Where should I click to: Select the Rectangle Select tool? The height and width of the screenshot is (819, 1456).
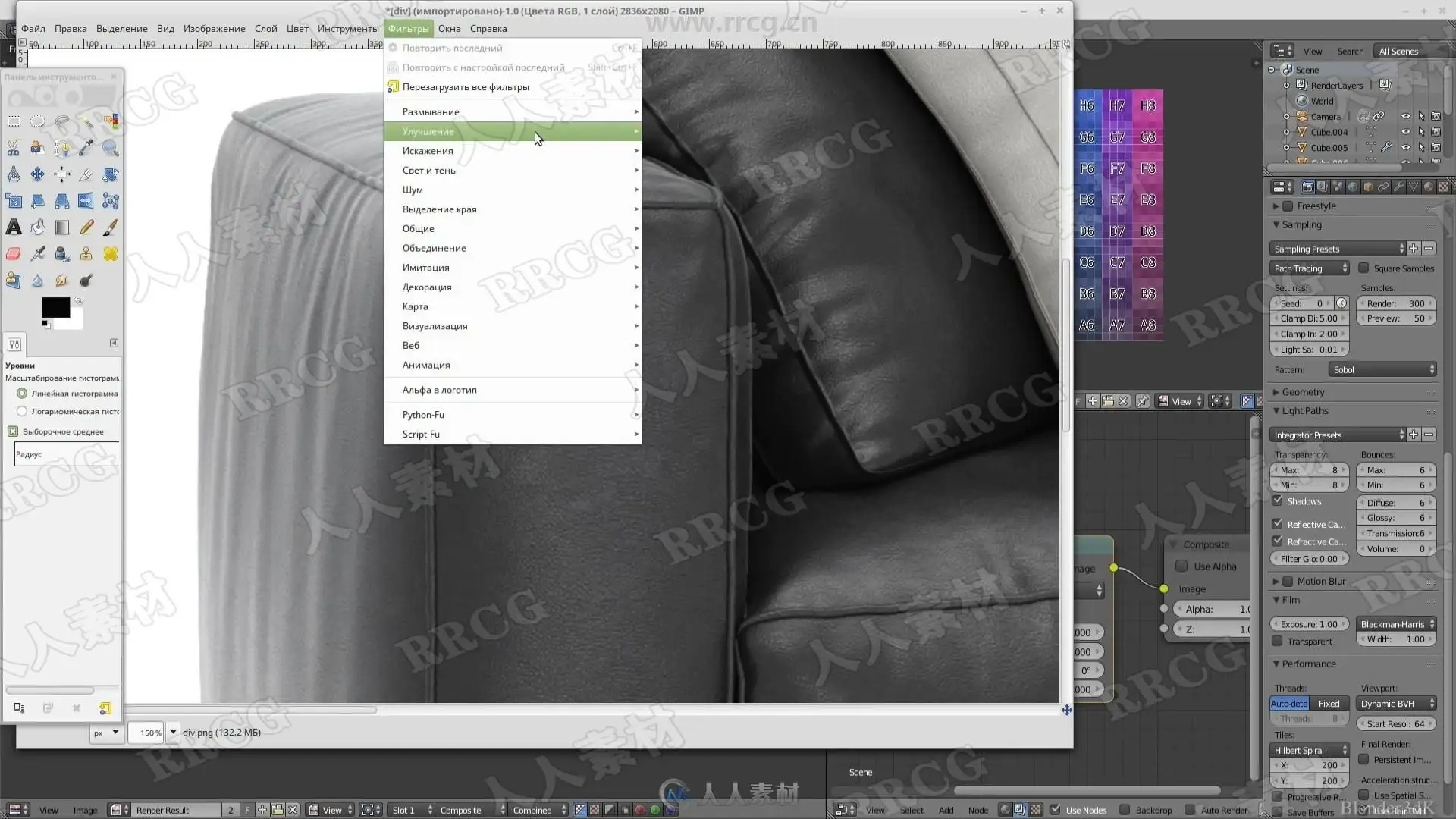click(x=14, y=121)
